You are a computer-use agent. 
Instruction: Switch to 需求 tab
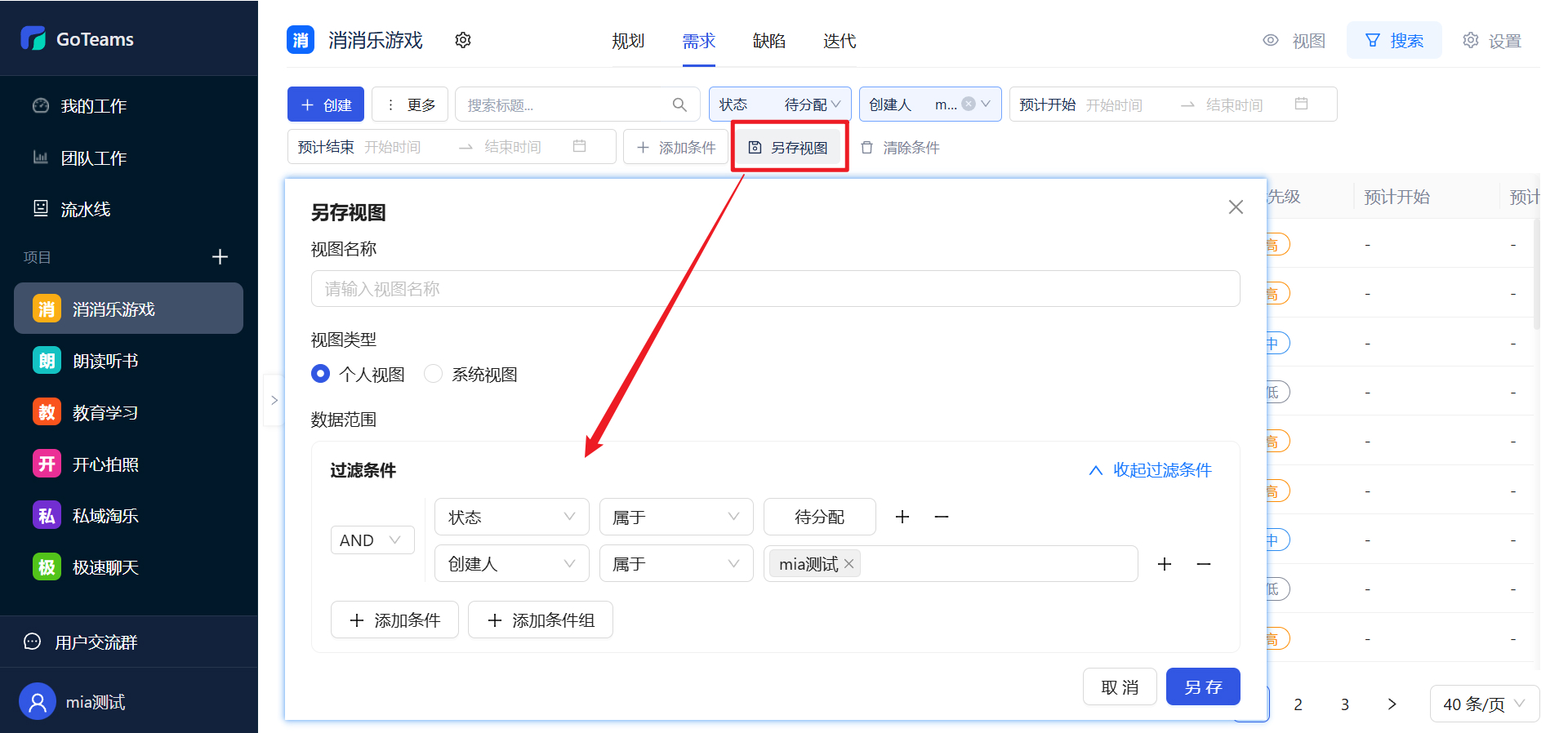[698, 41]
